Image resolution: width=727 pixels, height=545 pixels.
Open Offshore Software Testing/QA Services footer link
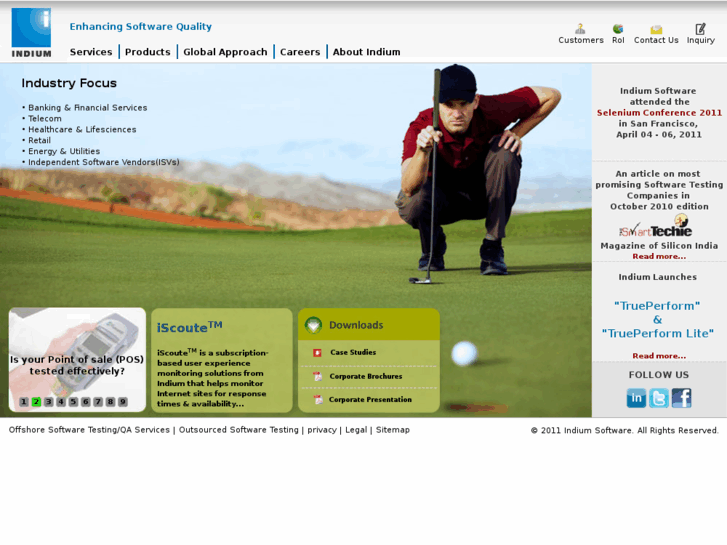point(89,430)
